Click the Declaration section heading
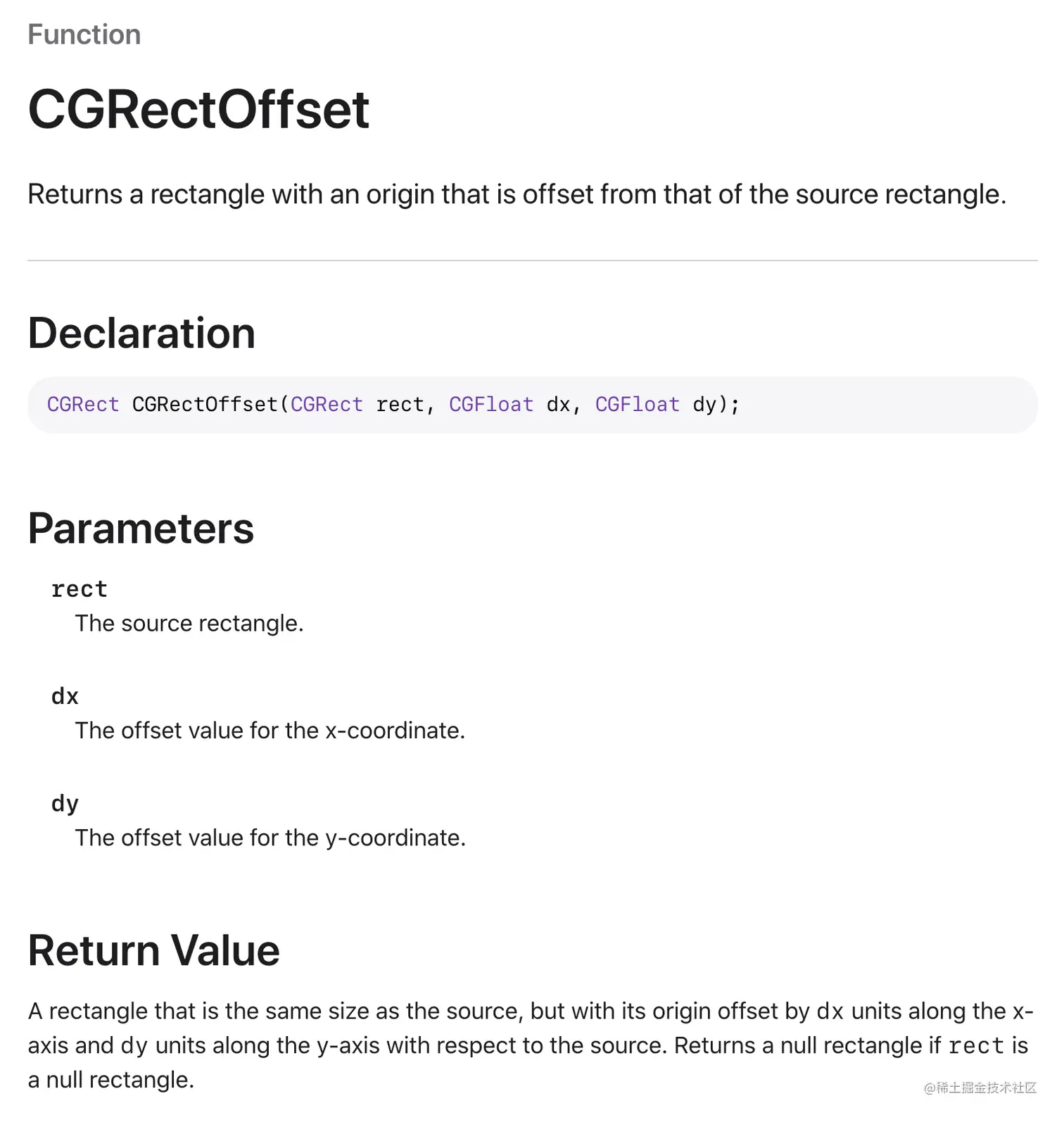 [141, 333]
